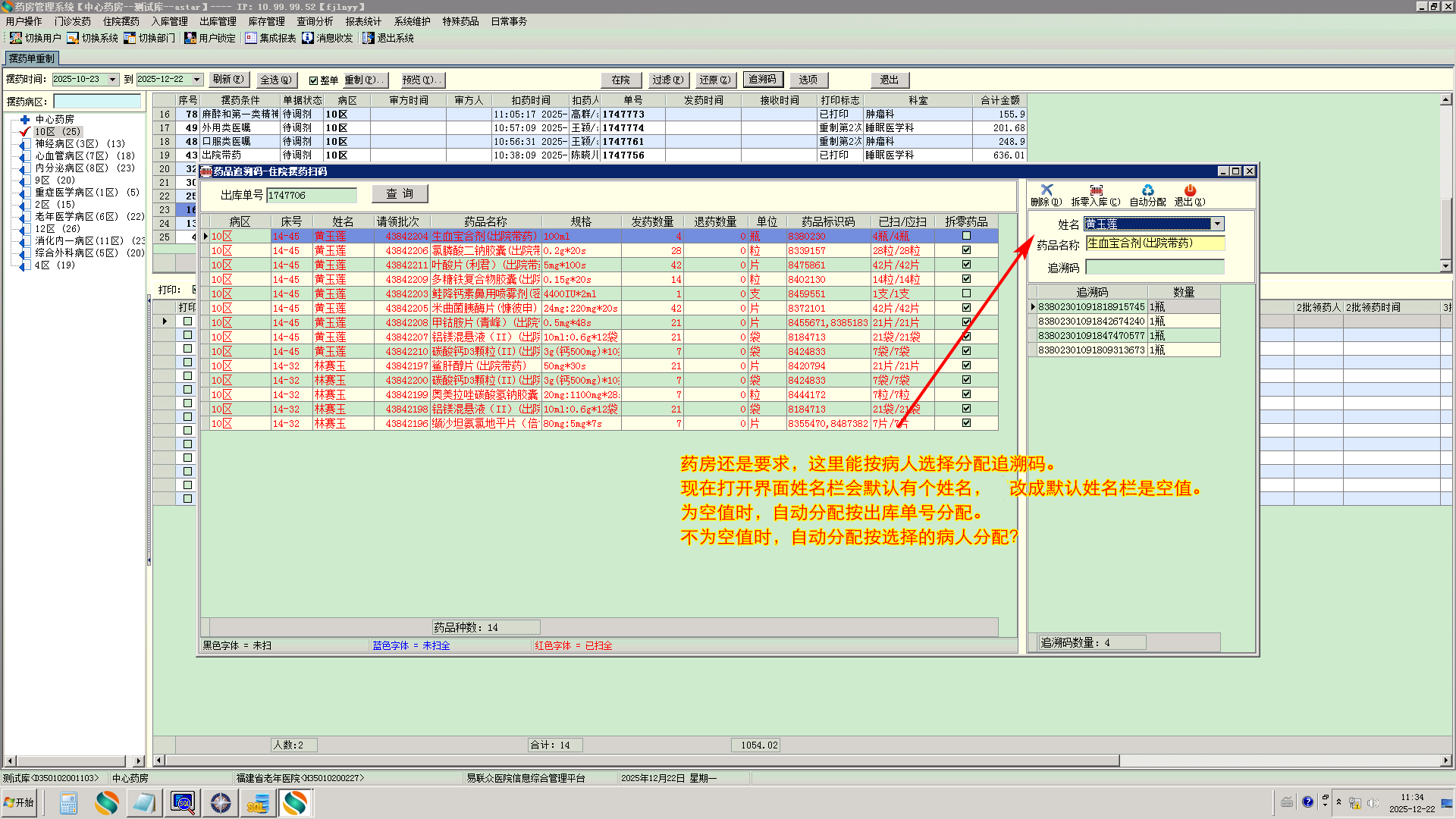Open the start date 2025-10-23 dropdown
Screen dimensions: 1456x819
112,80
